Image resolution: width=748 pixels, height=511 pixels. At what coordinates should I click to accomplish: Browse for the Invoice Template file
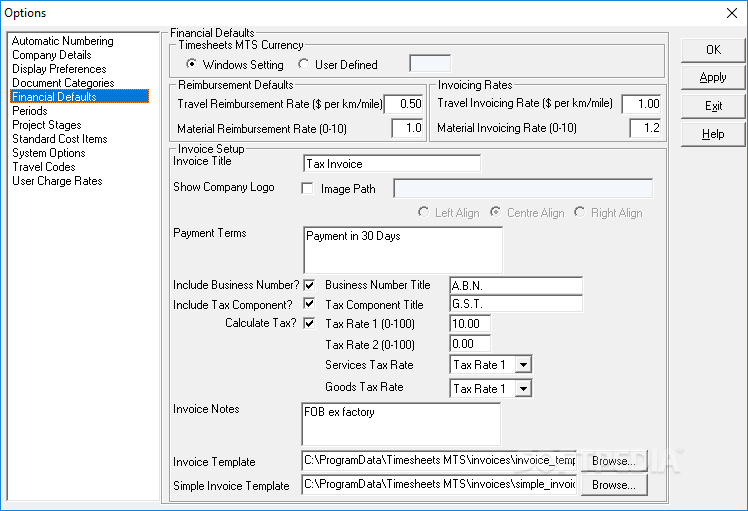tap(614, 460)
